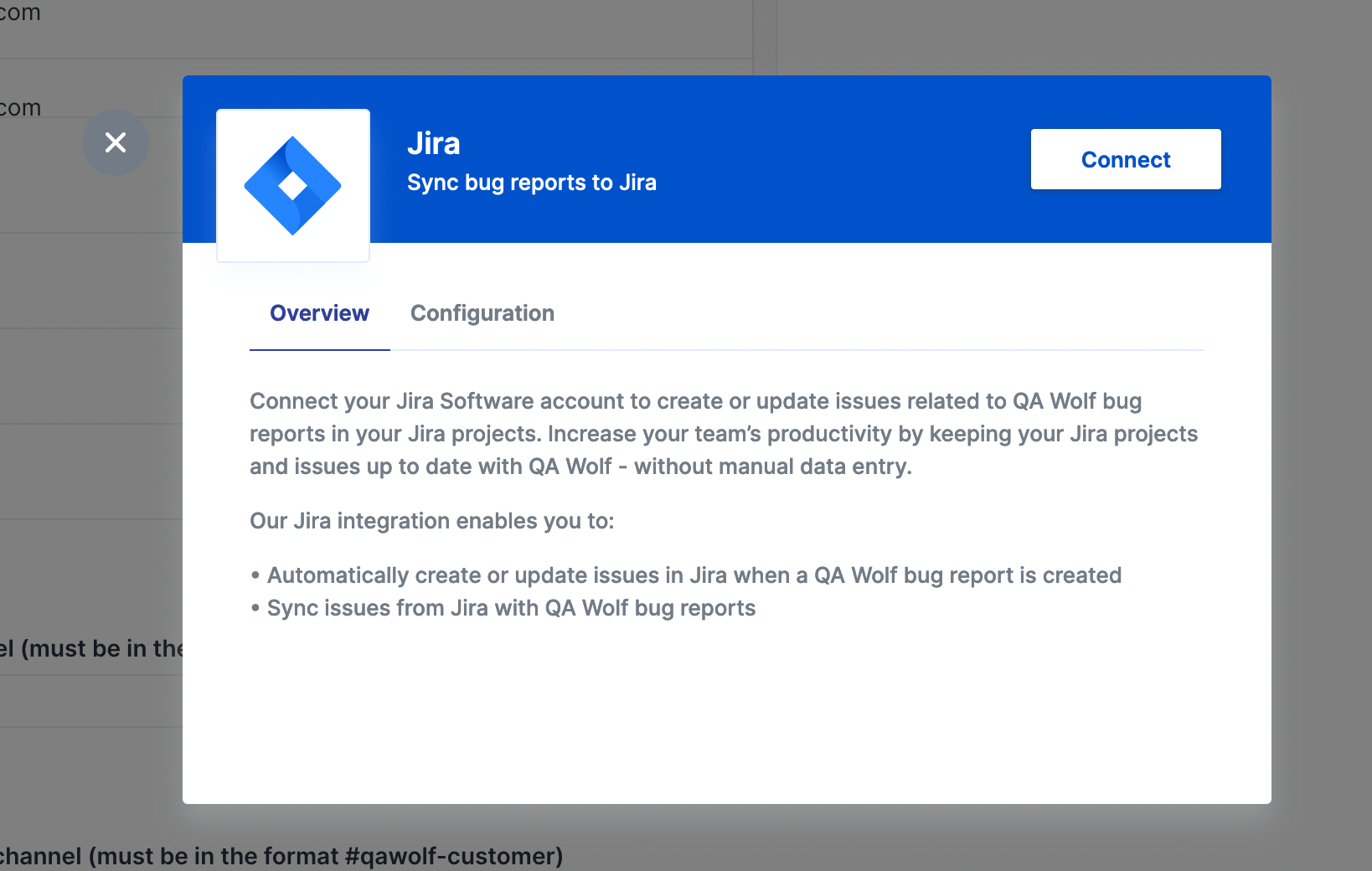Click the second dimmed '.com' row
Screen dimensions: 1372x871
click(20, 107)
